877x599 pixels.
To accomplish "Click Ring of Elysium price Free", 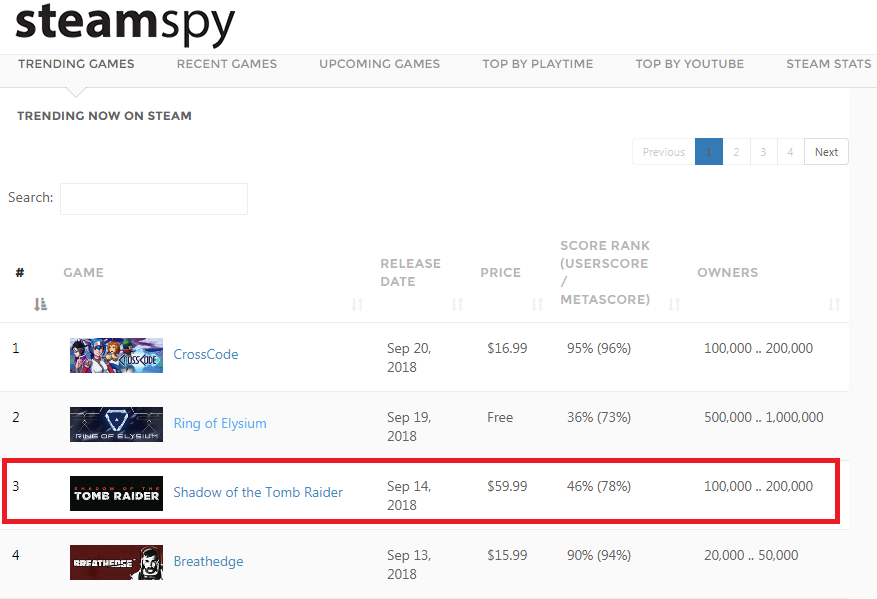I will [500, 417].
